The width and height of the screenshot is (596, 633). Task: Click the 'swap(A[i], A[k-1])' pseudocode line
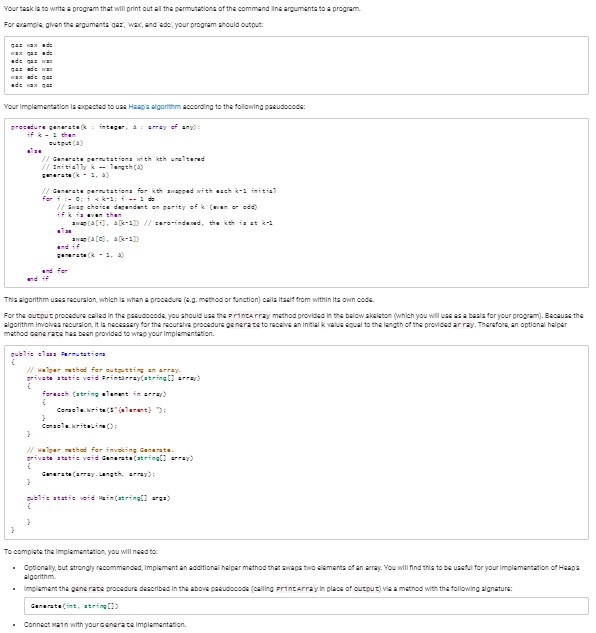pos(172,223)
